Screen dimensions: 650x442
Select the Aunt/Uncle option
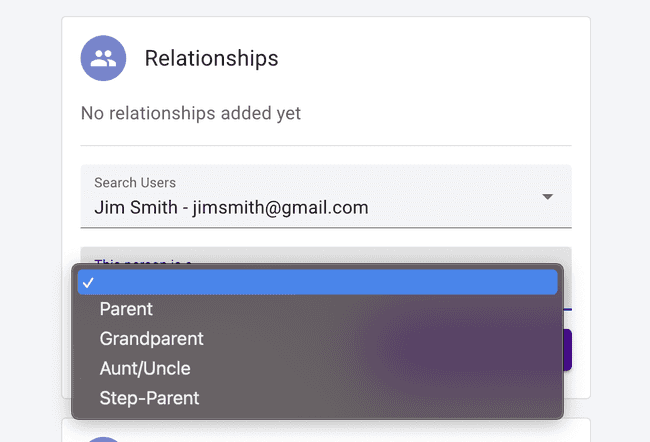145,368
